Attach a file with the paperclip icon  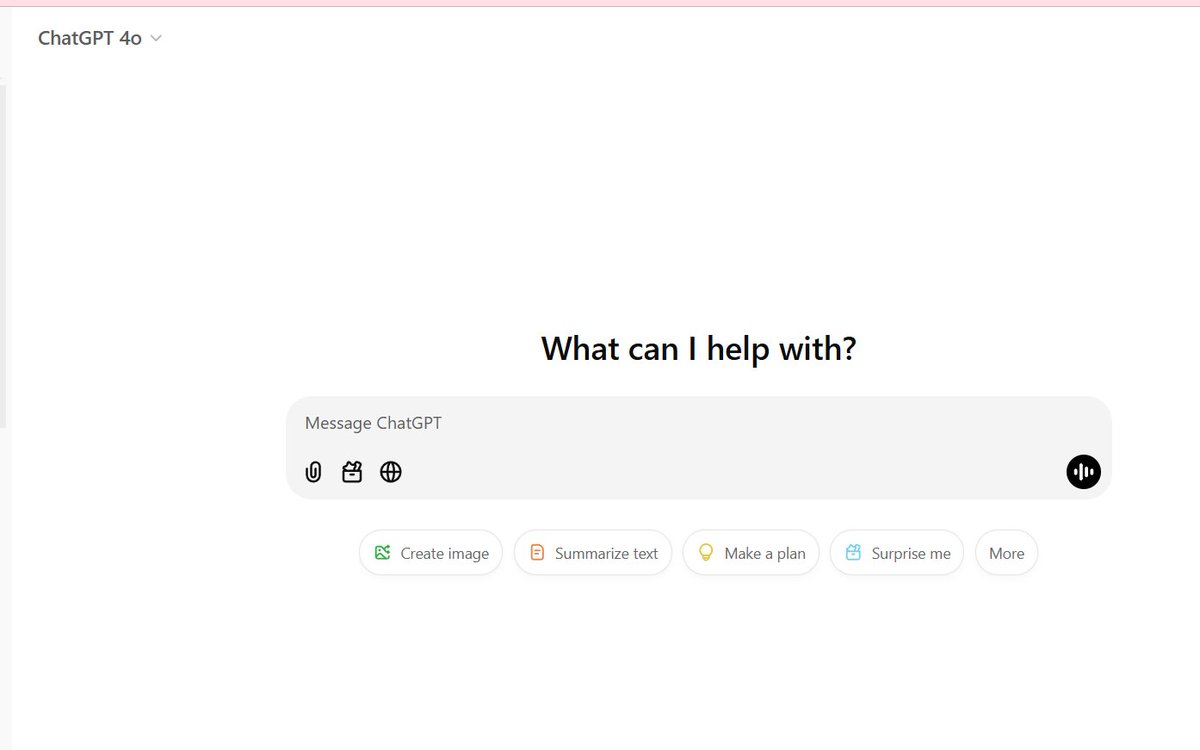point(313,472)
